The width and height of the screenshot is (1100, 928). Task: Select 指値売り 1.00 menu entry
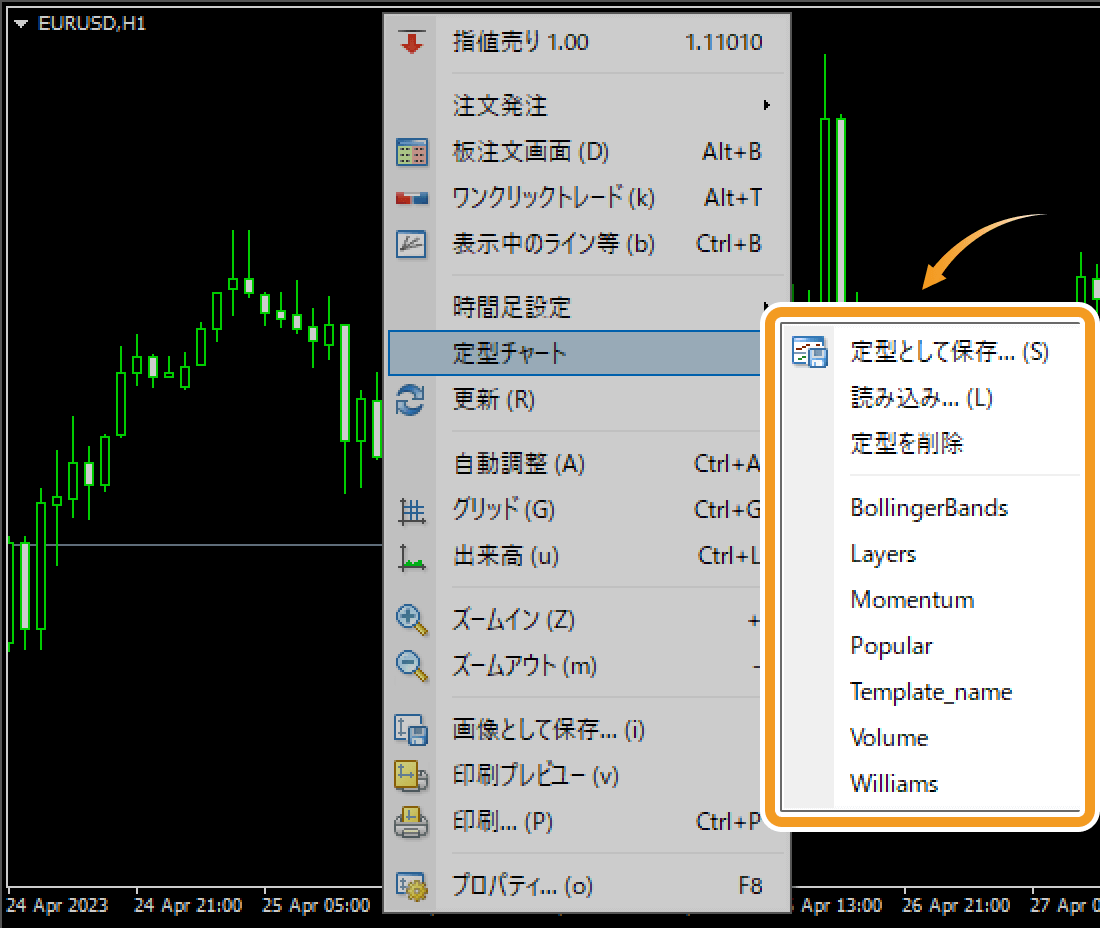click(588, 42)
